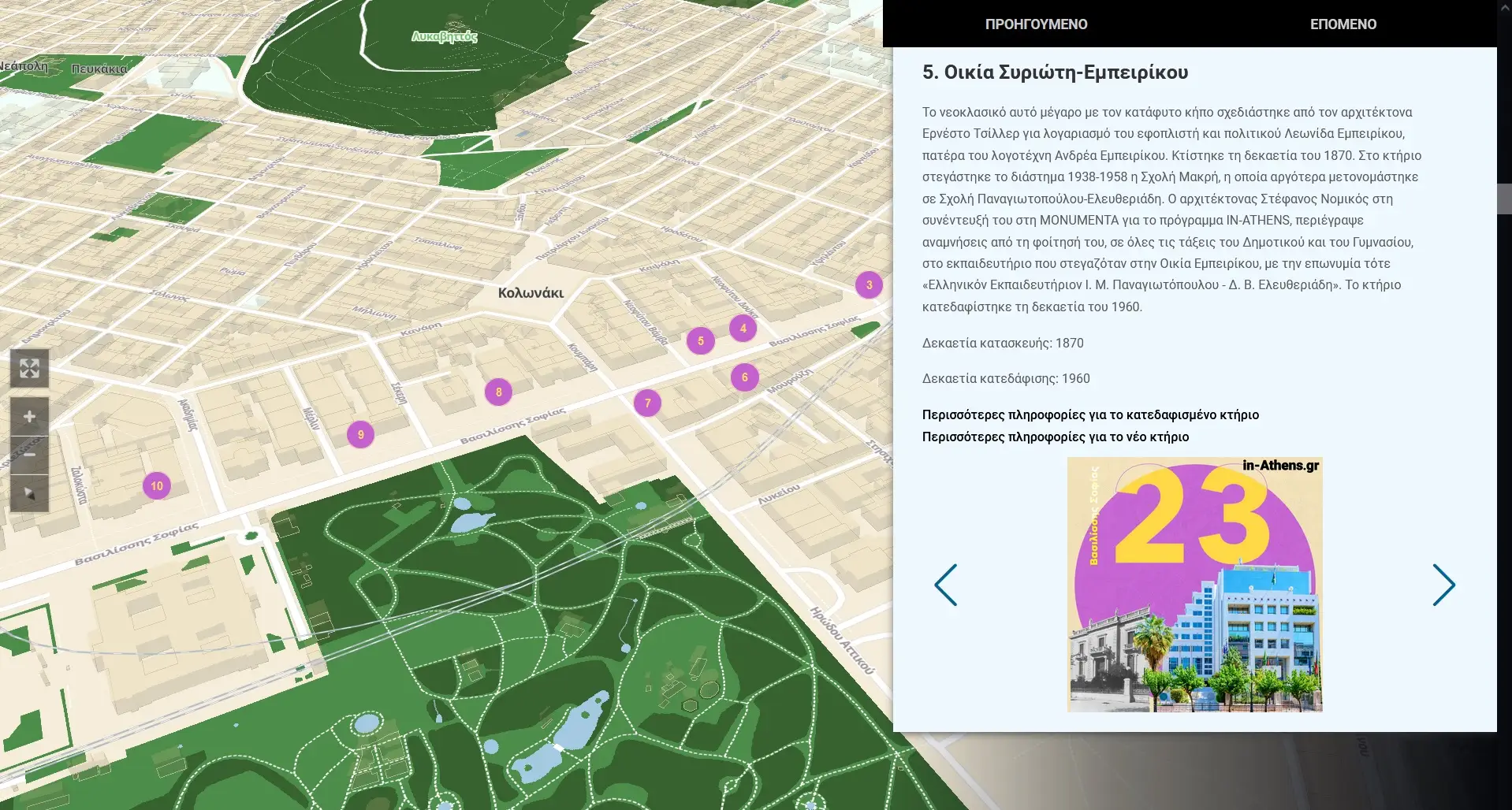1512x810 pixels.
Task: Zoom in the map with plus button
Action: pyautogui.click(x=29, y=417)
